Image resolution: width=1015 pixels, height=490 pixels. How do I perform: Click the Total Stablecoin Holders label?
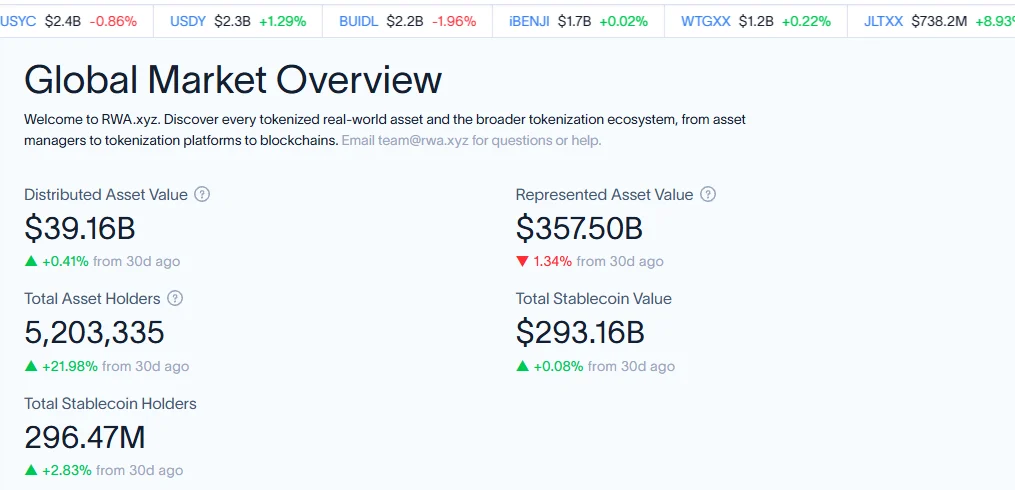pyautogui.click(x=110, y=403)
